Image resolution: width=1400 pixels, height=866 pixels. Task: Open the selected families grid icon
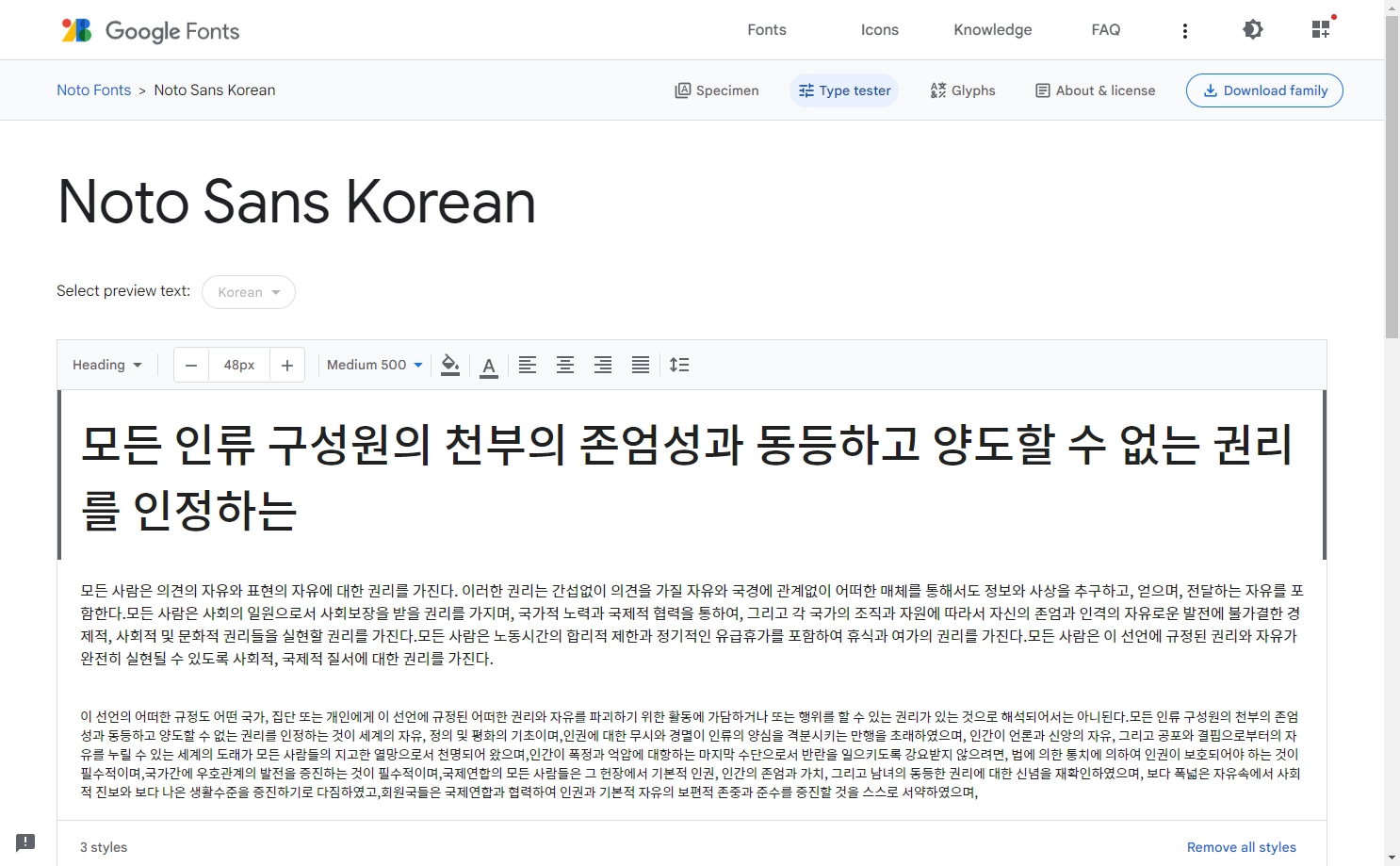(x=1322, y=29)
